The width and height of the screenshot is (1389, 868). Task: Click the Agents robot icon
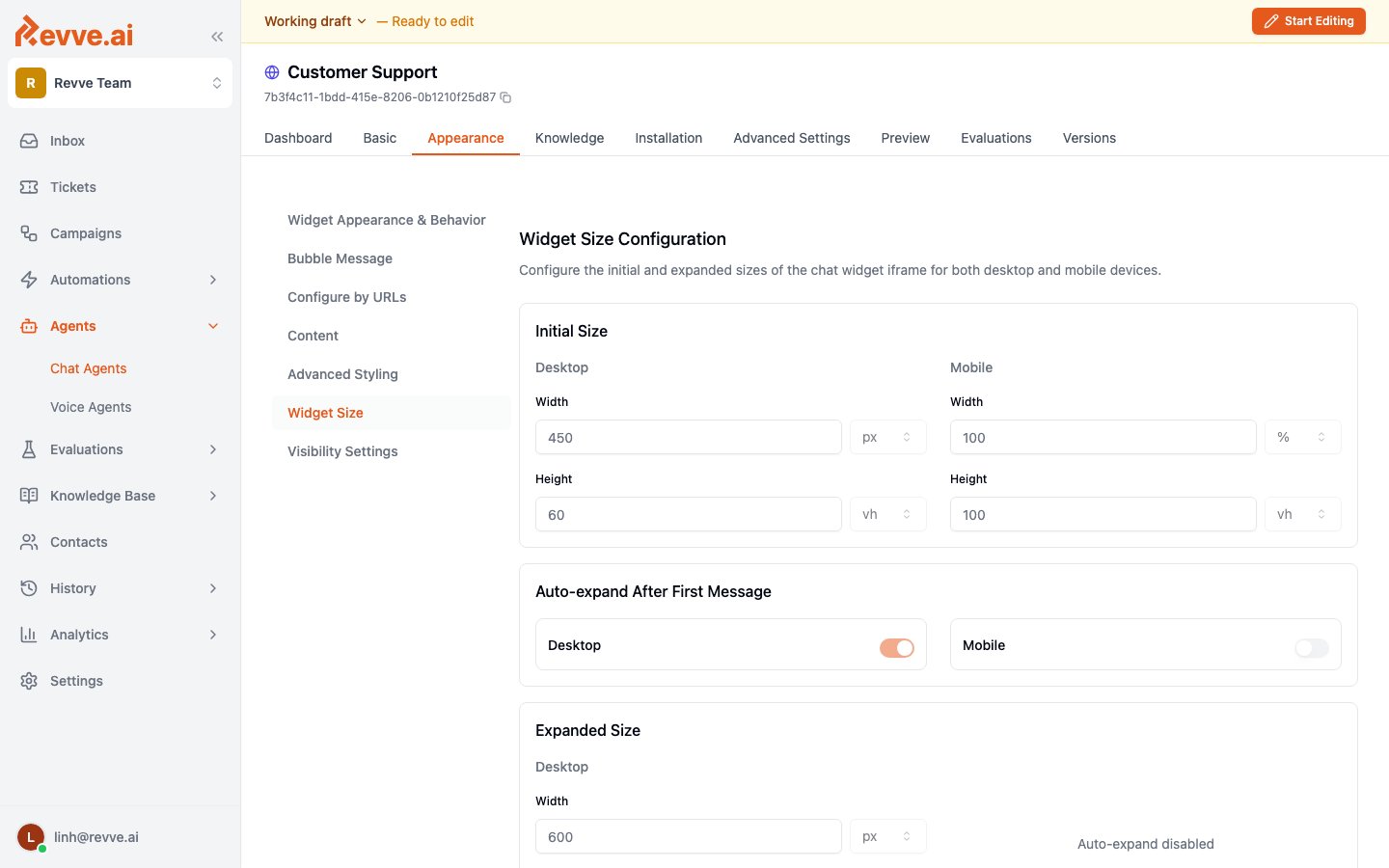click(29, 326)
